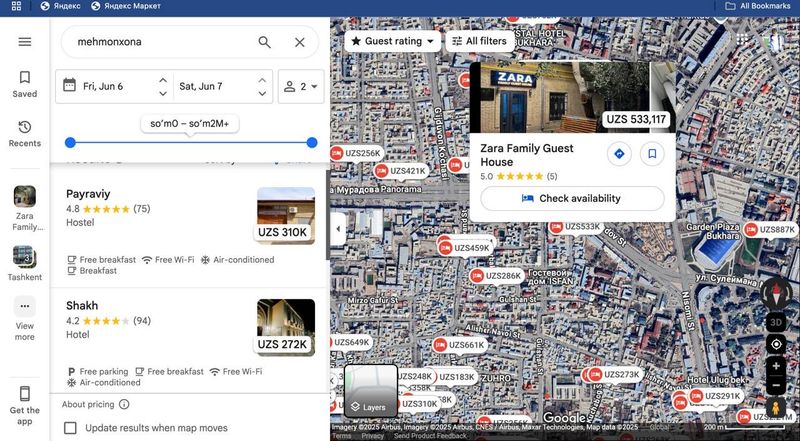
Task: Click the maximum price slider handle
Action: click(312, 142)
